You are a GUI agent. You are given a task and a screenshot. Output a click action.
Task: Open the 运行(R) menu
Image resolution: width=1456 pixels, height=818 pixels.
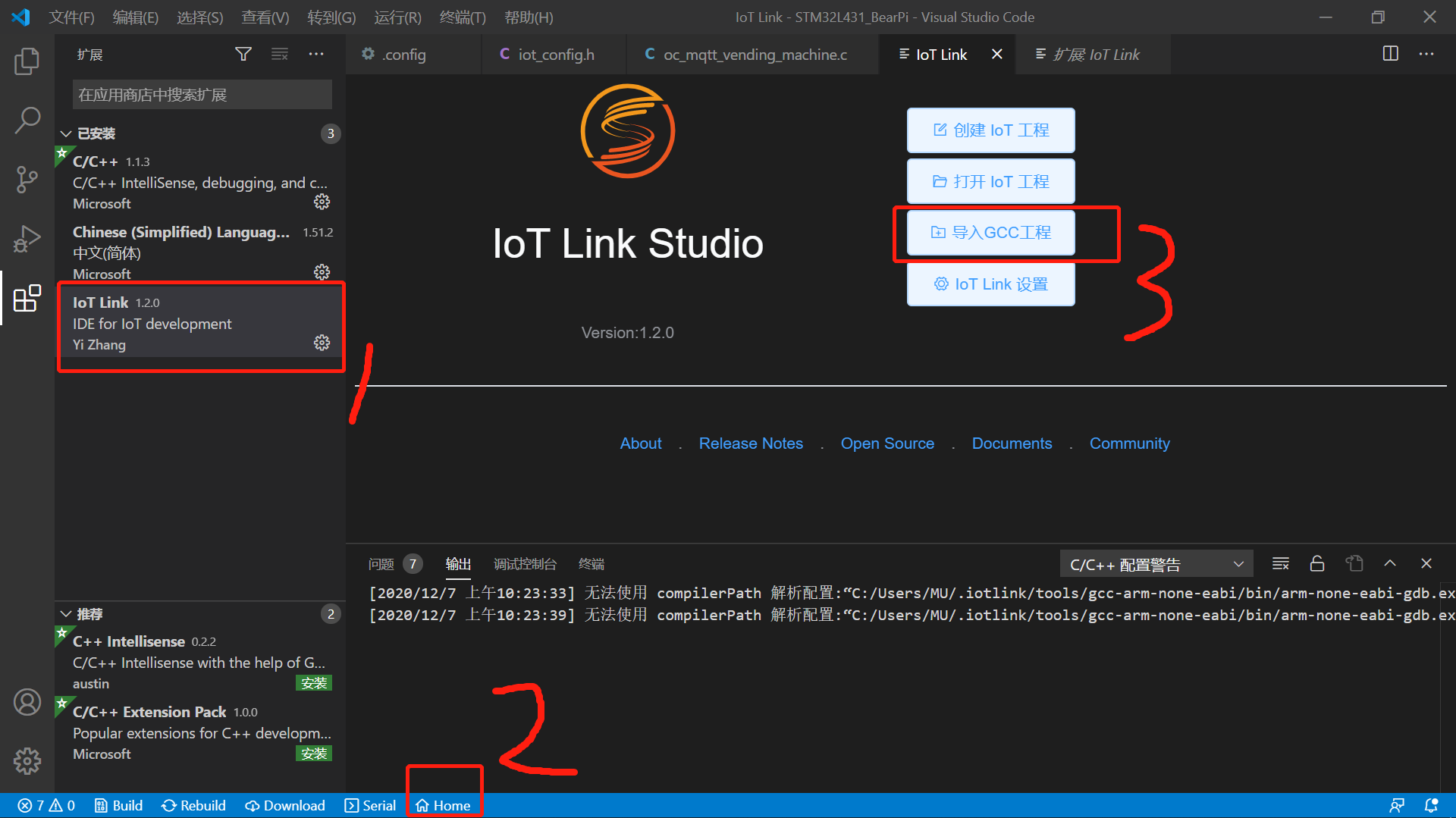[x=397, y=17]
